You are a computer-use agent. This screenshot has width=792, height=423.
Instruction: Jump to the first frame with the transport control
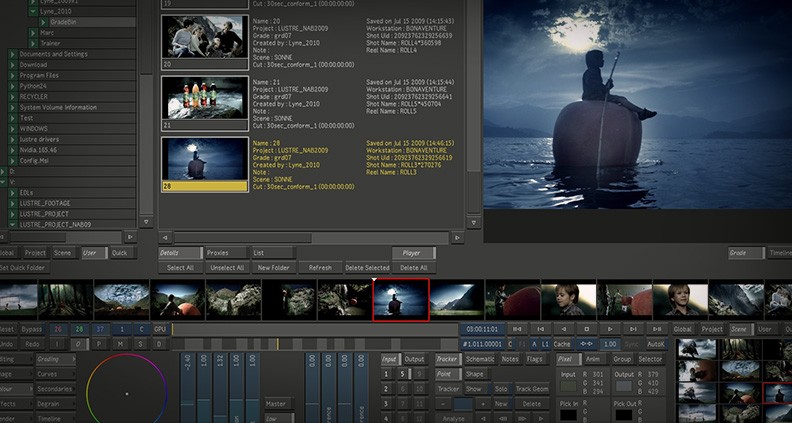click(517, 329)
